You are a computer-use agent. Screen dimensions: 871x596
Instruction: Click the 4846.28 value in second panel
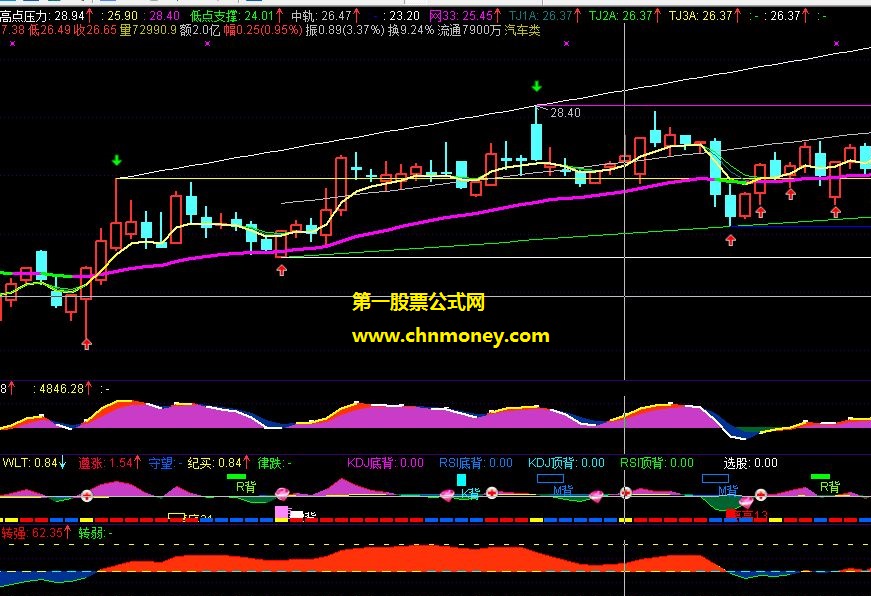(x=62, y=389)
